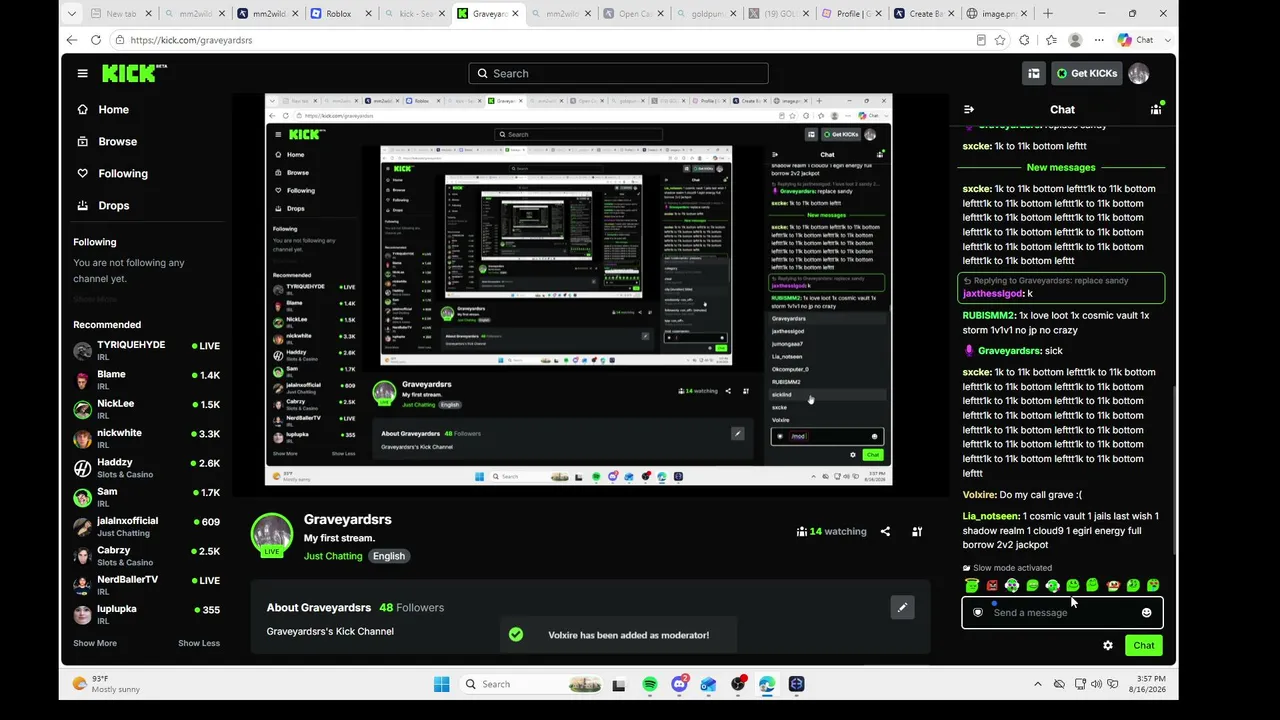The image size is (1280, 720).
Task: Send message with Chat button
Action: [x=1144, y=646]
